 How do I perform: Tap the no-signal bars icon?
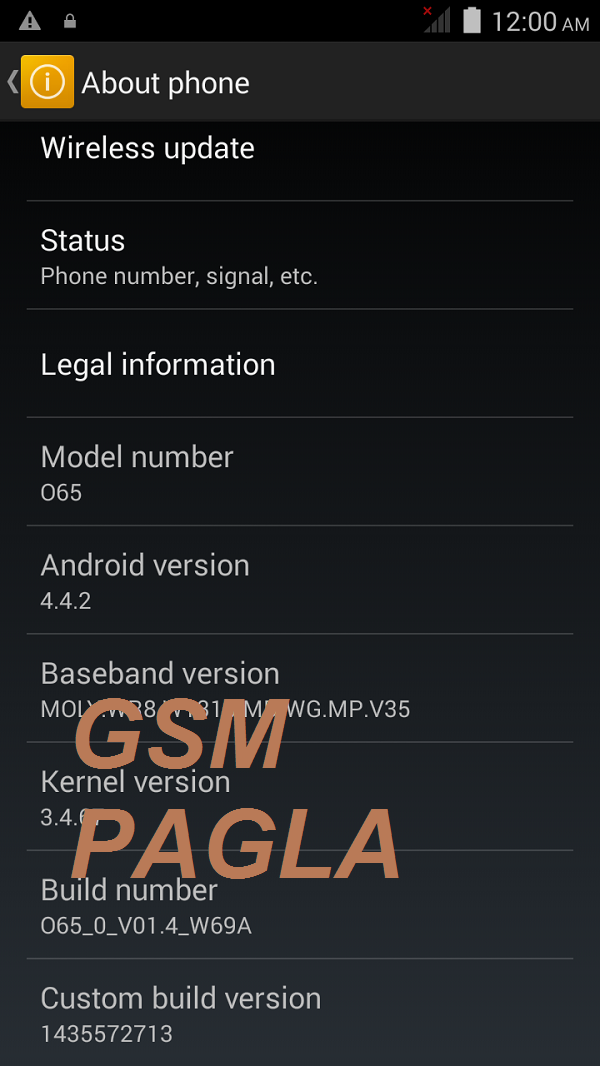[436, 20]
